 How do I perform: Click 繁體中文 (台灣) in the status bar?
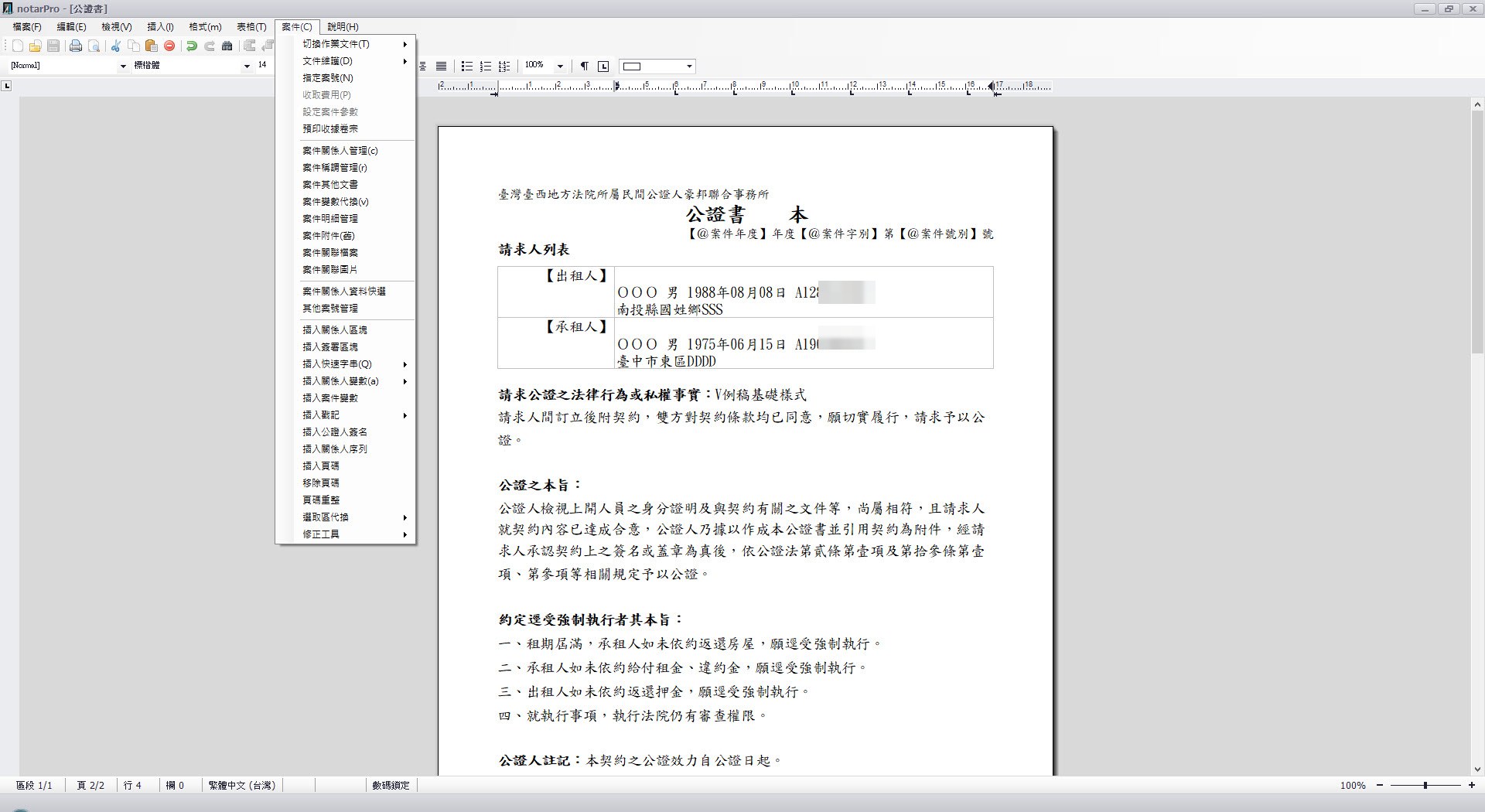pos(242,785)
